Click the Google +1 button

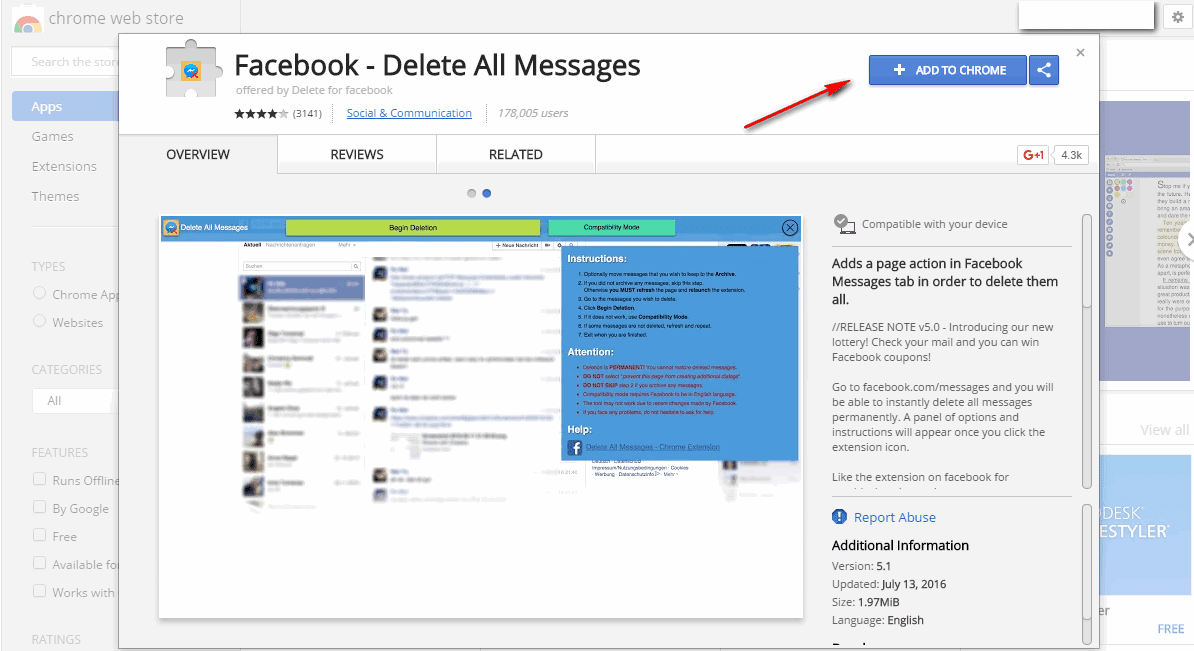pos(1033,155)
